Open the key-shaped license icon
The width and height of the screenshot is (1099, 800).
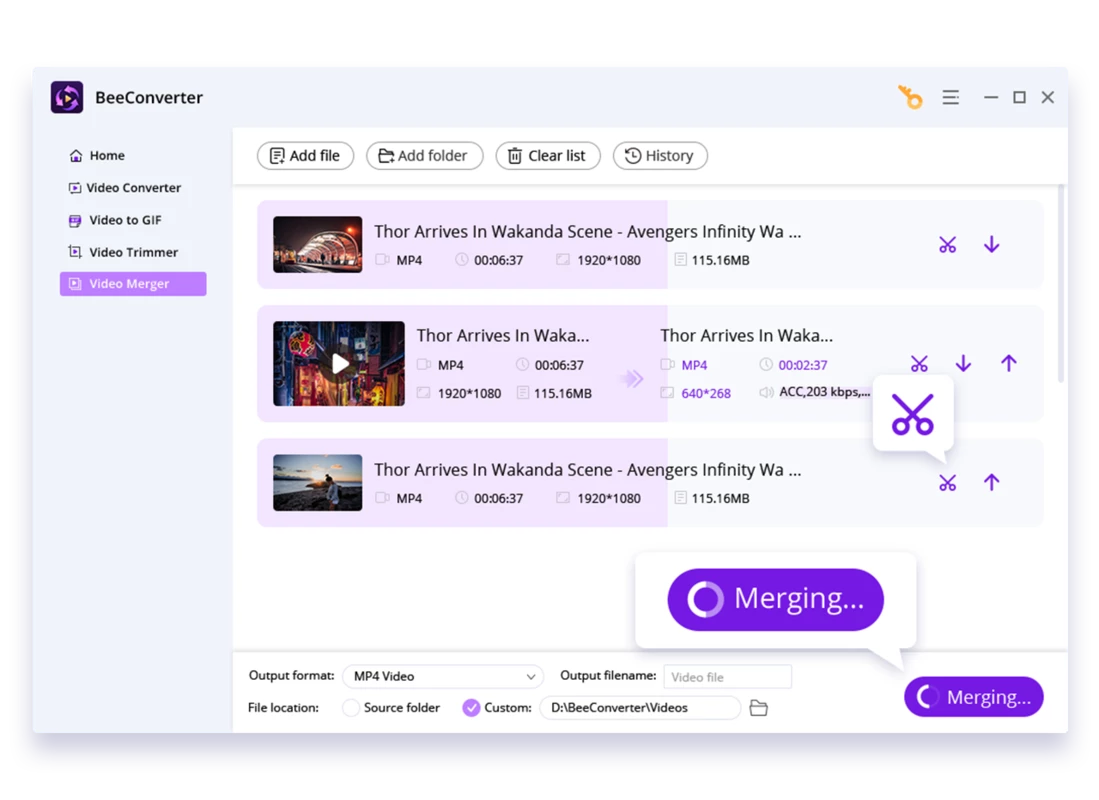pyautogui.click(x=910, y=97)
